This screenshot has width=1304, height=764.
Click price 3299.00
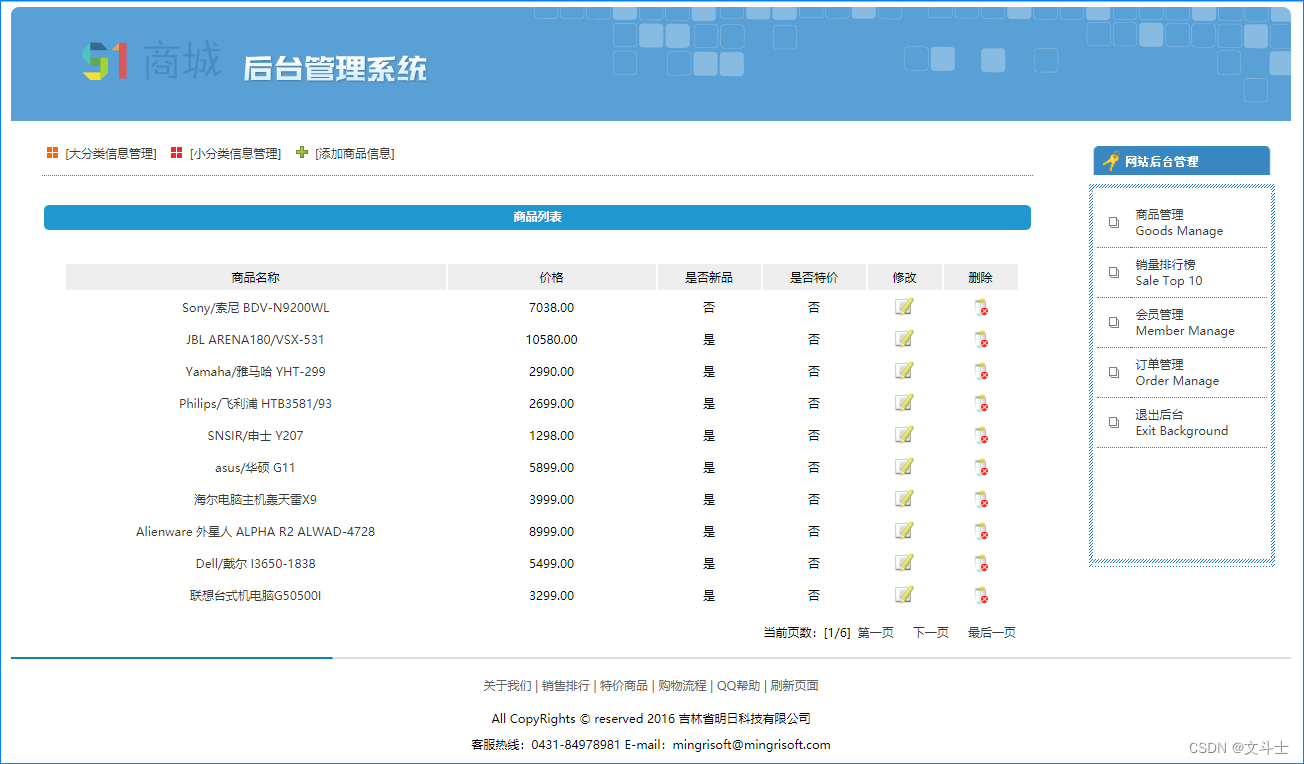click(x=552, y=596)
